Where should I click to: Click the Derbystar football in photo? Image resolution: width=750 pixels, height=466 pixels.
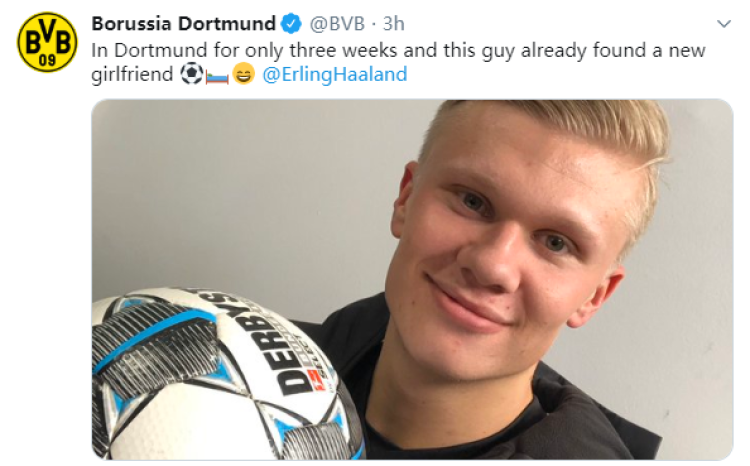225,374
